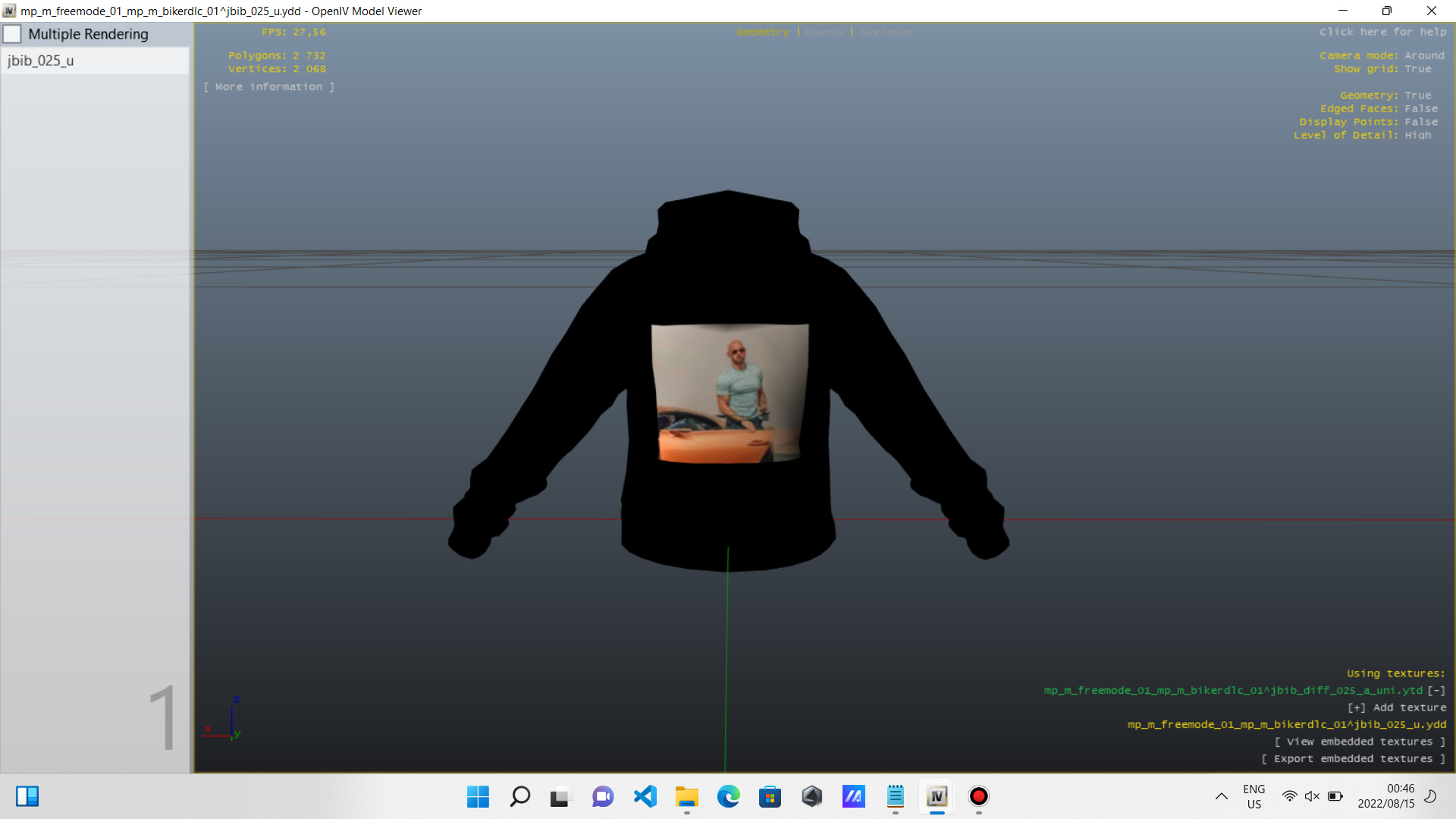Click the 'Click here for help' link
Screen dimensions: 1456x819
pos(1382,32)
